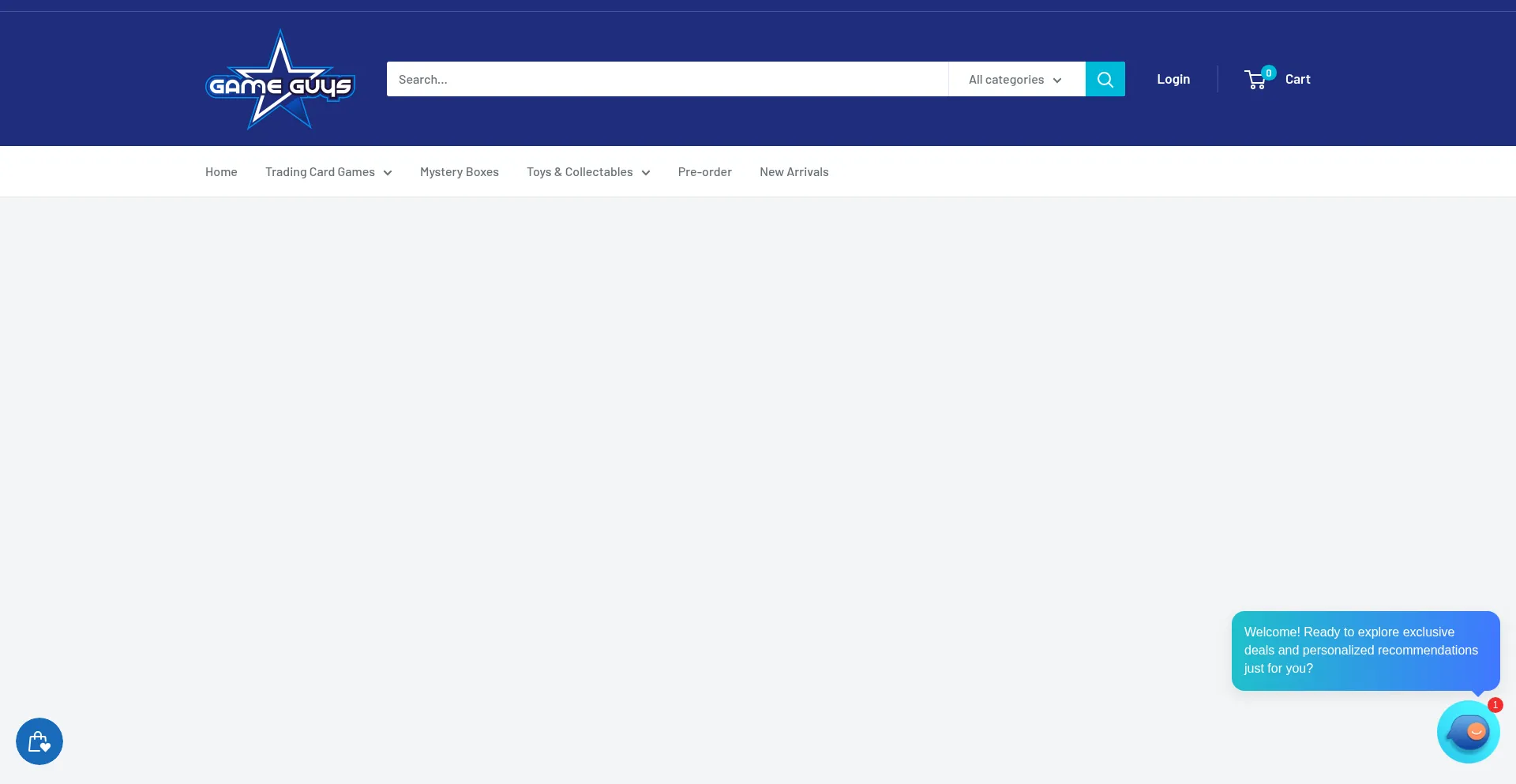This screenshot has height=784, width=1516.
Task: Open the shopping cart icon
Action: coord(1255,81)
